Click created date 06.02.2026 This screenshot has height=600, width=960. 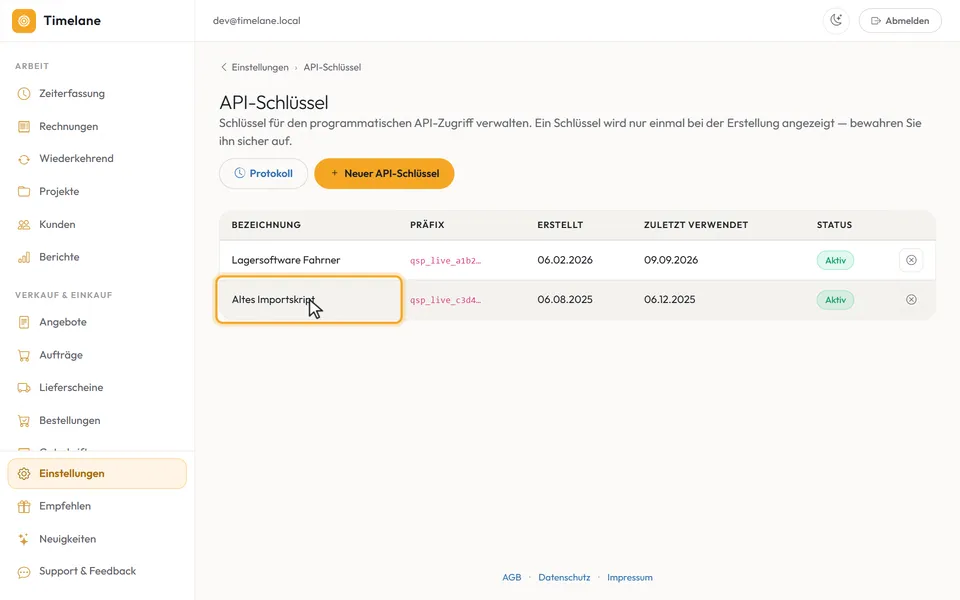coord(565,260)
